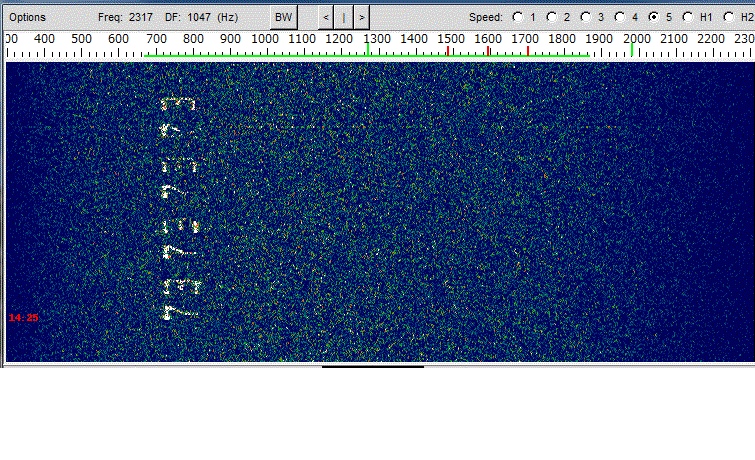The image size is (755, 460).
Task: Click 1000 Hz on frequency ruler
Action: [265, 39]
